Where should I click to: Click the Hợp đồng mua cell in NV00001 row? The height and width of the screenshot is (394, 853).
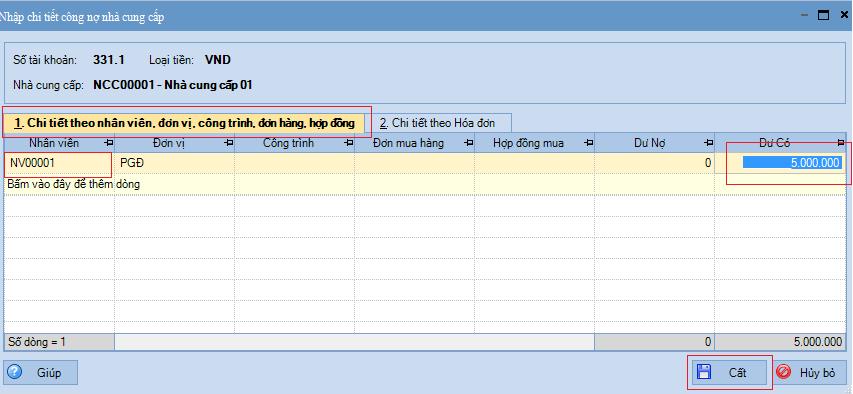coord(534,163)
